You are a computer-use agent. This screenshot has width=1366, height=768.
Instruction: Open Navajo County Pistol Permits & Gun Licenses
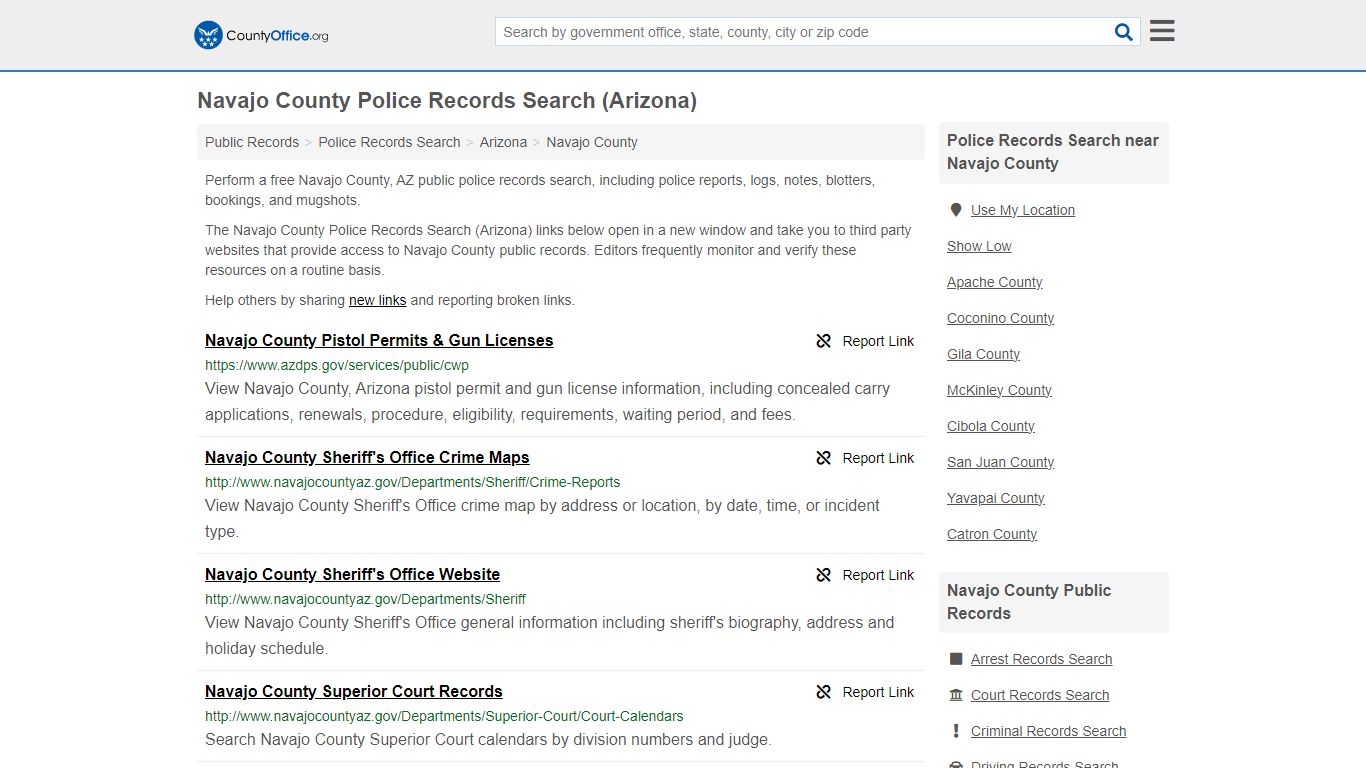coord(379,340)
